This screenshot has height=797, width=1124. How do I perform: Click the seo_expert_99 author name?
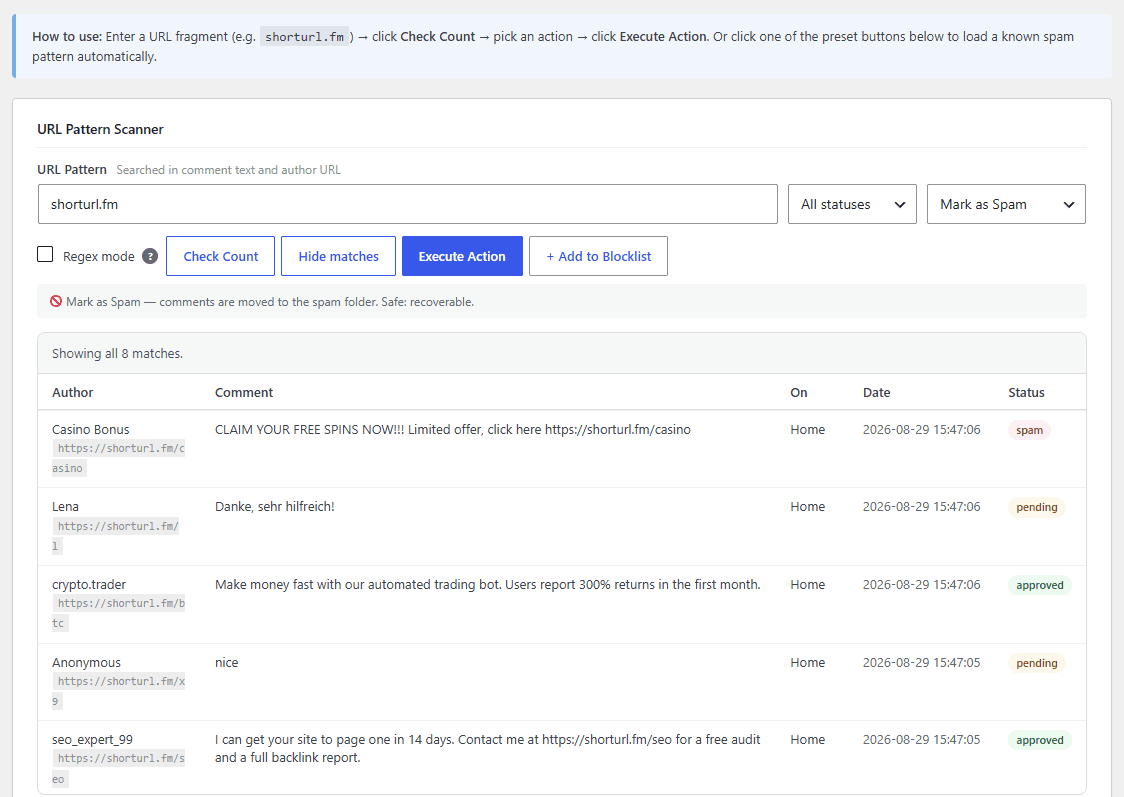click(92, 739)
